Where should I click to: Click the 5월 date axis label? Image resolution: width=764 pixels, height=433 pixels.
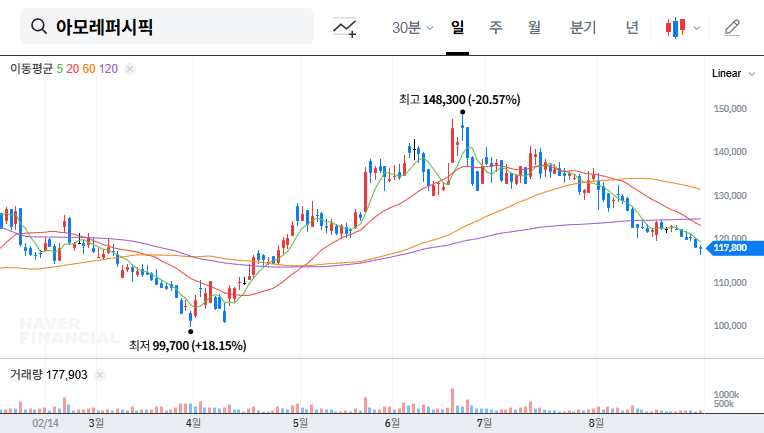point(300,423)
